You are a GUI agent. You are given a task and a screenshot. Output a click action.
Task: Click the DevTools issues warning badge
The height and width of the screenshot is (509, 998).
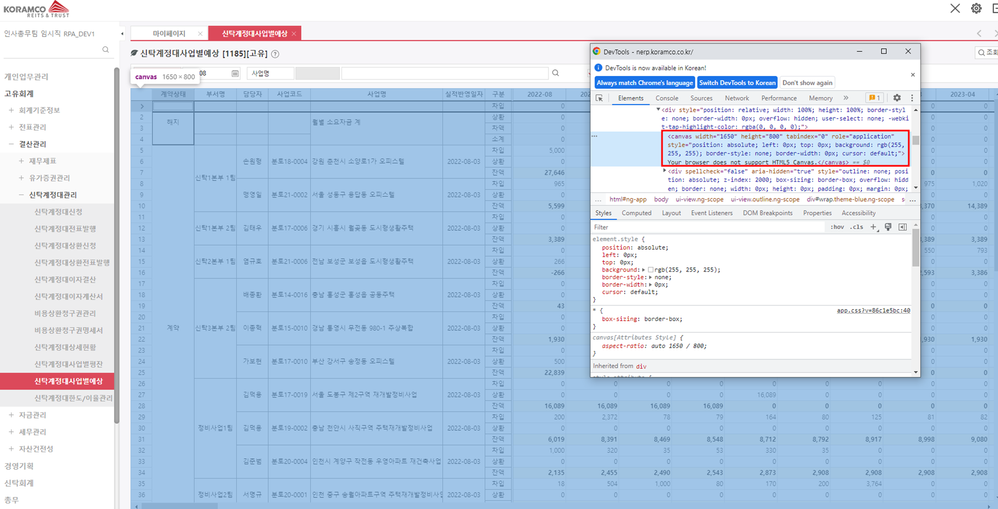click(x=875, y=98)
